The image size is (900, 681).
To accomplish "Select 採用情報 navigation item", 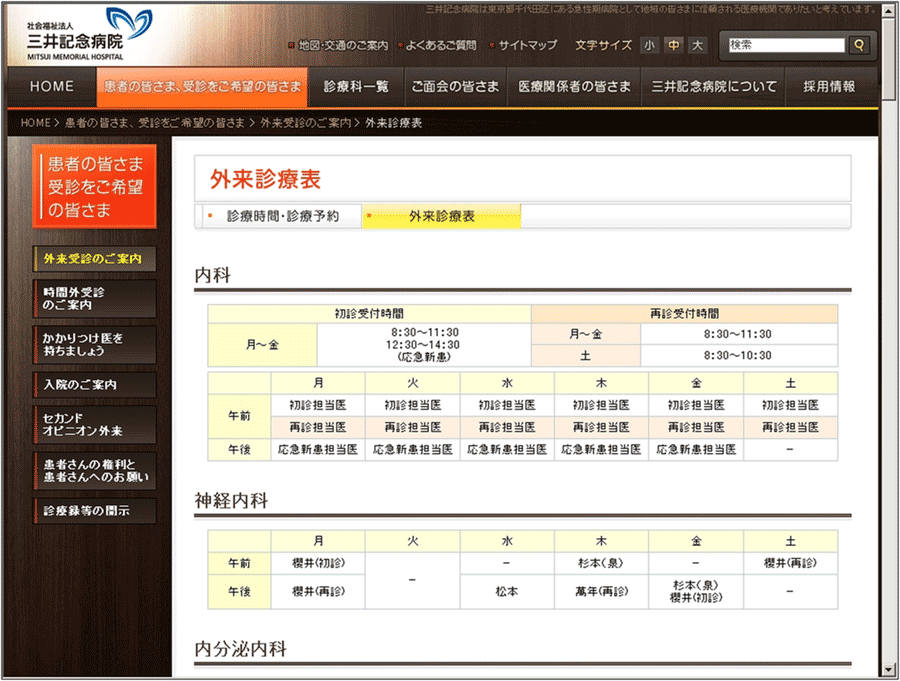I will [x=829, y=87].
